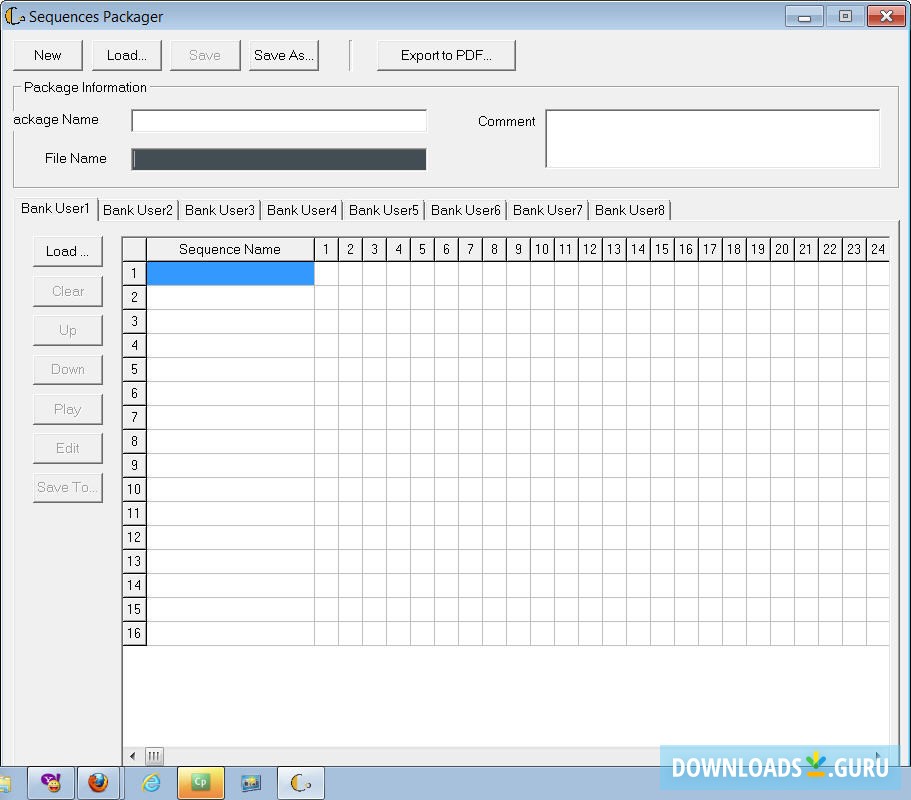Launch Firefox from the taskbar
This screenshot has width=911, height=800.
pos(98,783)
